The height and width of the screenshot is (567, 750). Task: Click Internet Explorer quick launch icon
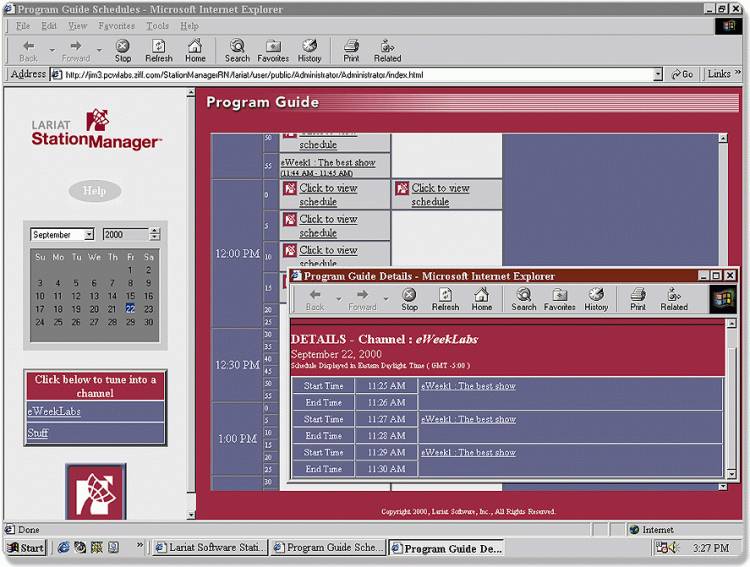(63, 547)
